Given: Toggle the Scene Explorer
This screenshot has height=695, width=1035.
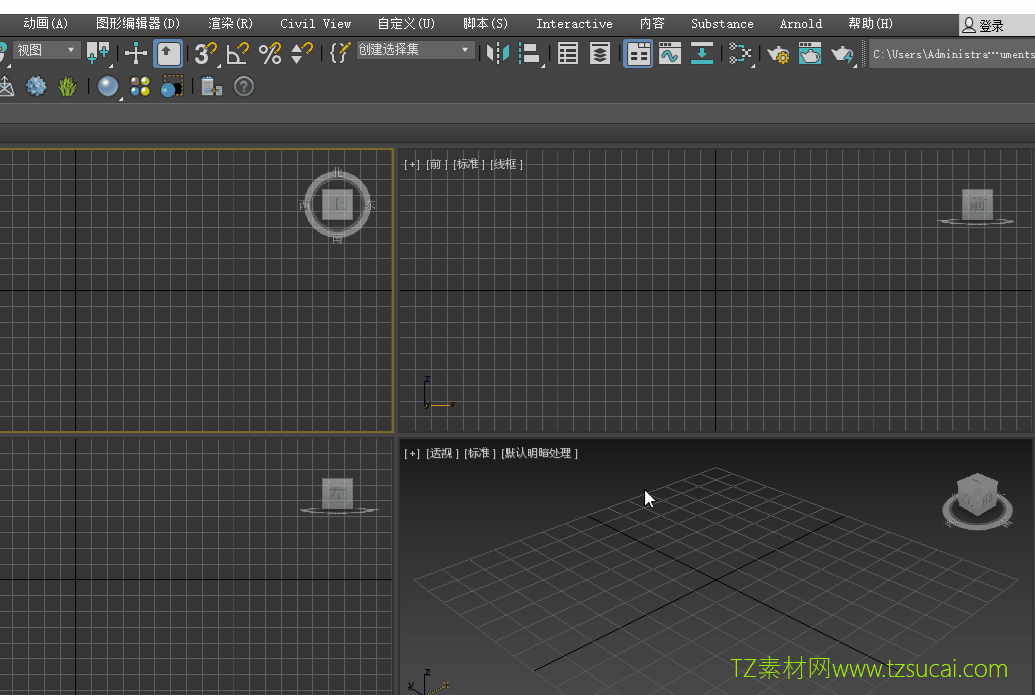Looking at the screenshot, I should point(568,53).
